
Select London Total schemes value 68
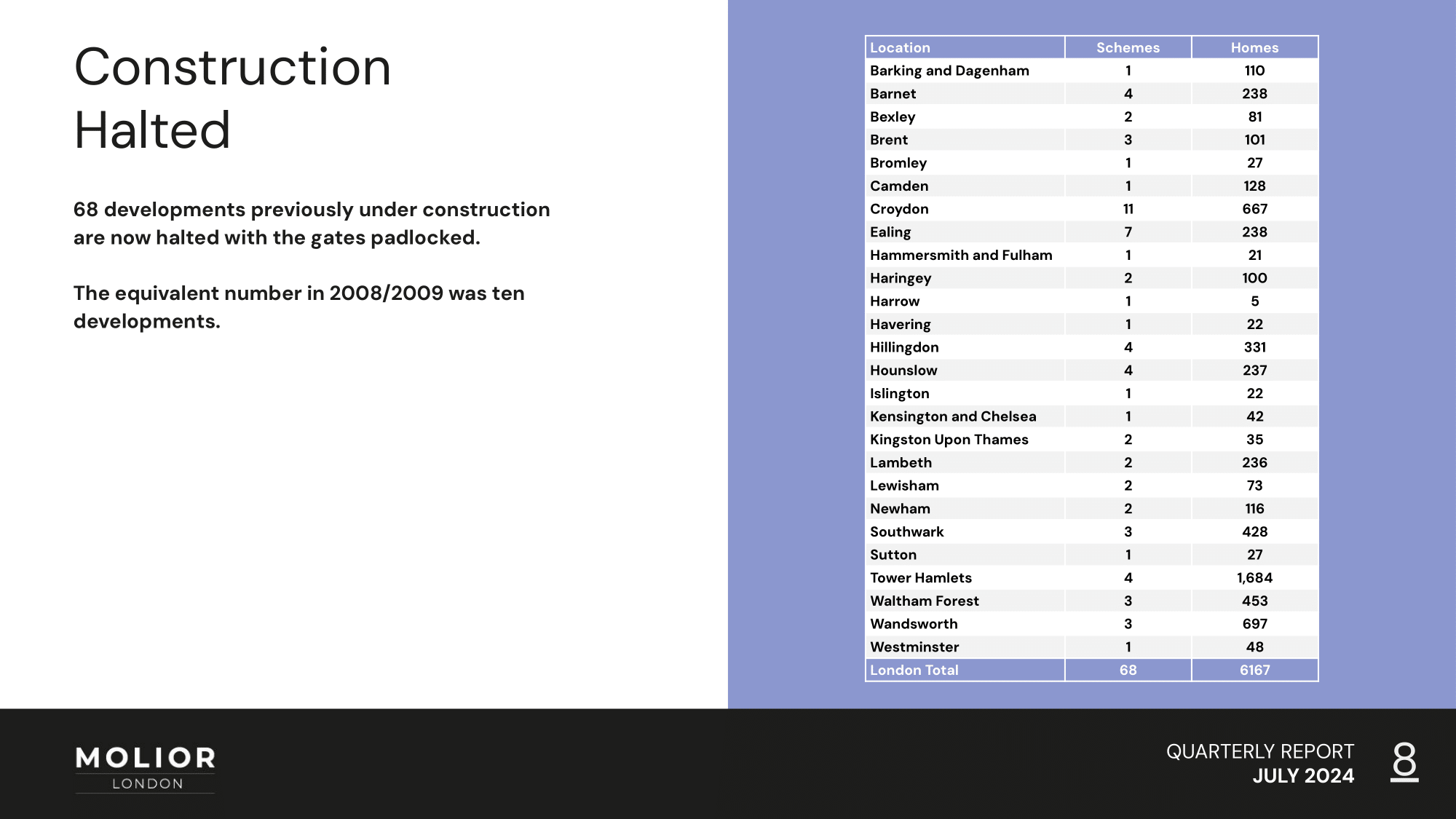(x=1128, y=670)
